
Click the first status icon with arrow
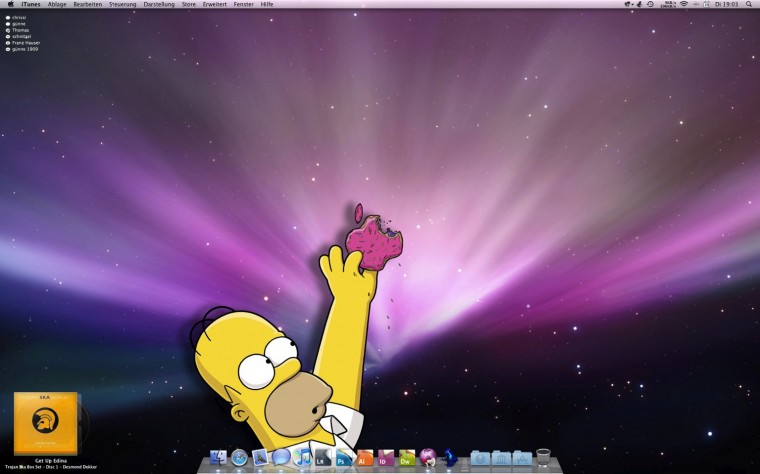[x=629, y=4]
